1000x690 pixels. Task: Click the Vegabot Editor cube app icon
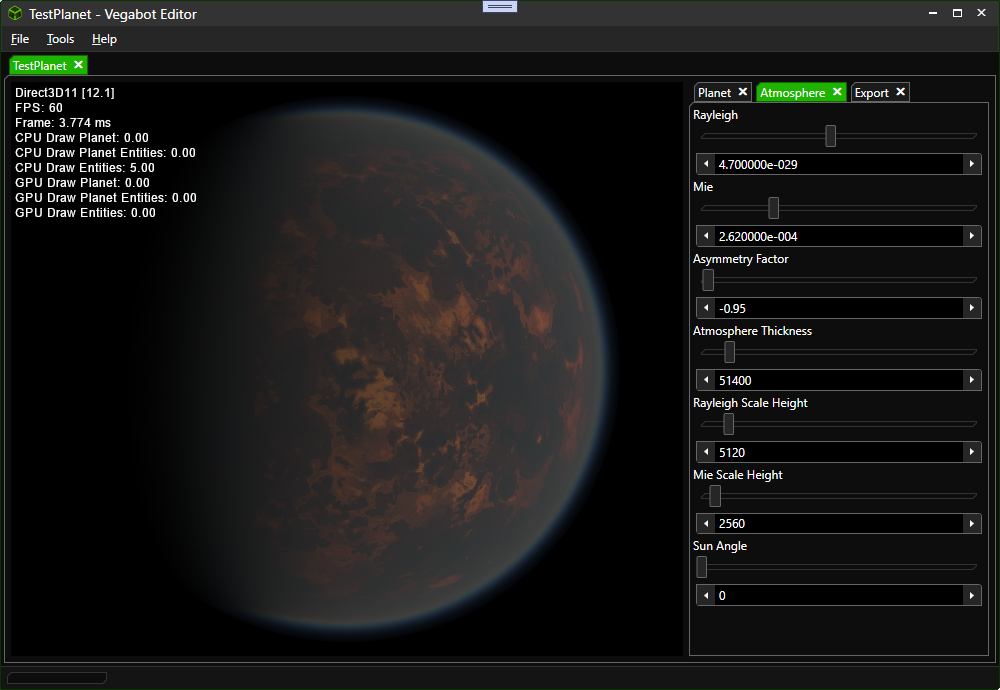(16, 14)
